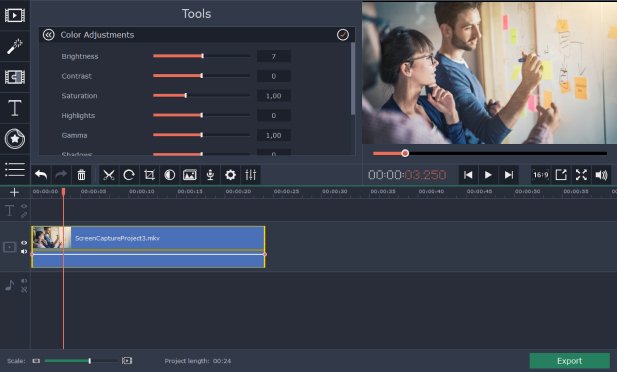Open the Color Adjustments tool
Image resolution: width=617 pixels, height=372 pixels.
[170, 175]
